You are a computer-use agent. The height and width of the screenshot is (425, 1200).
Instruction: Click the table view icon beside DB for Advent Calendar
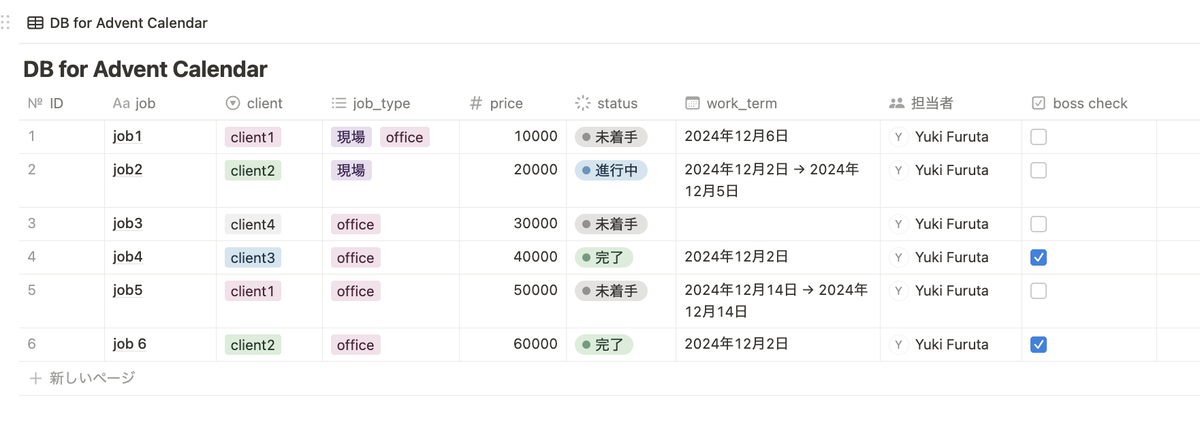click(x=35, y=22)
